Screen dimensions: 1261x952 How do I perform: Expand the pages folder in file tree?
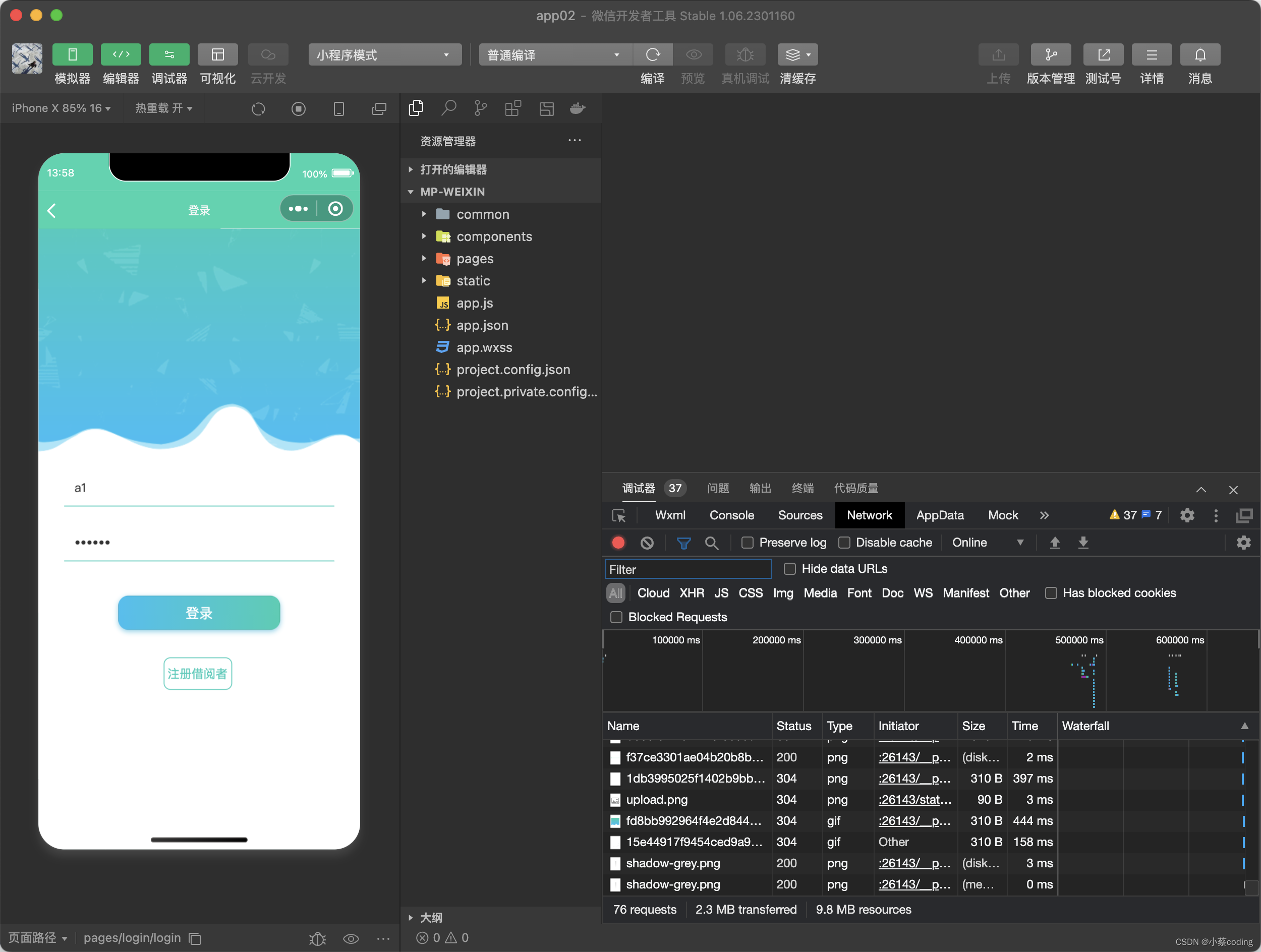click(425, 258)
